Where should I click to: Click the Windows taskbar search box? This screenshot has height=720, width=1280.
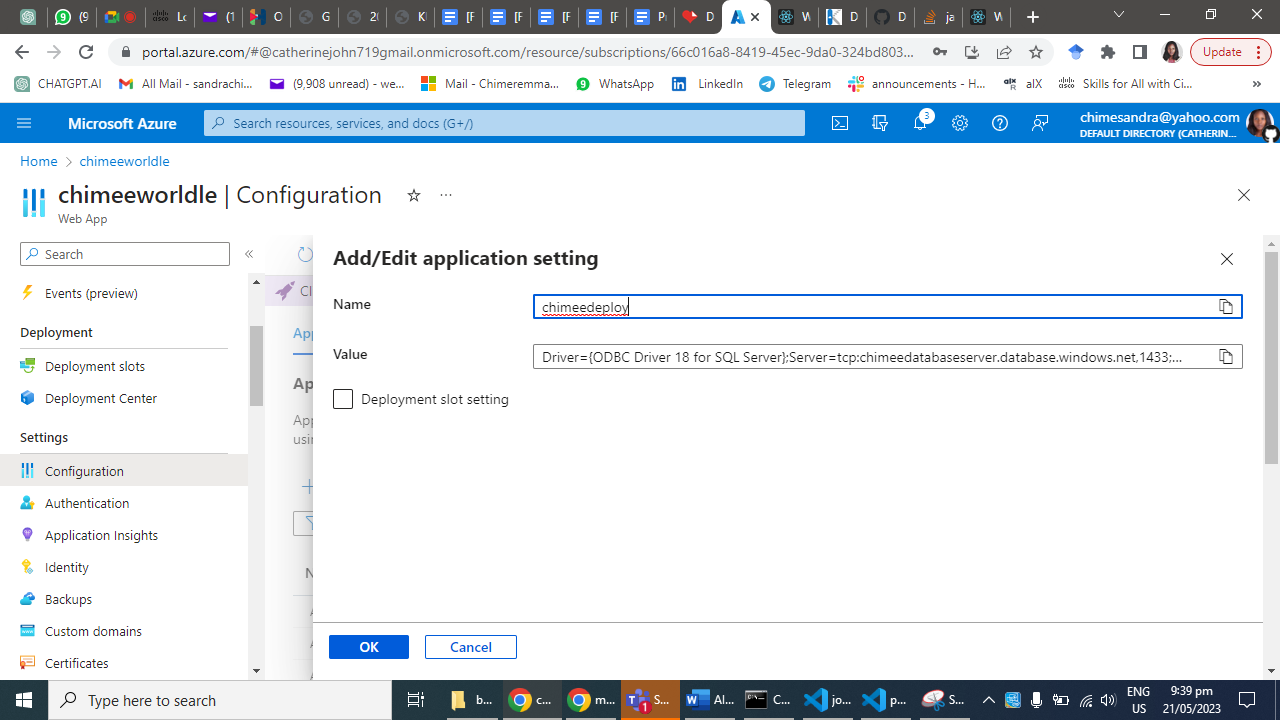[x=220, y=700]
